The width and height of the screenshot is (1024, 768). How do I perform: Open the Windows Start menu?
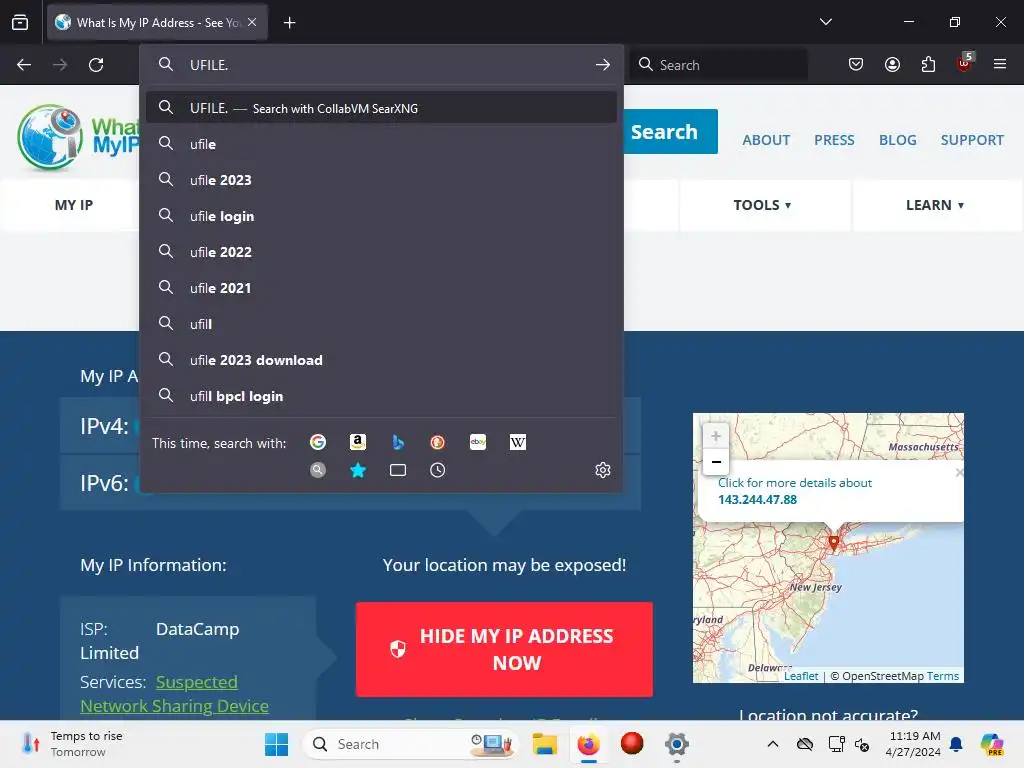point(276,744)
